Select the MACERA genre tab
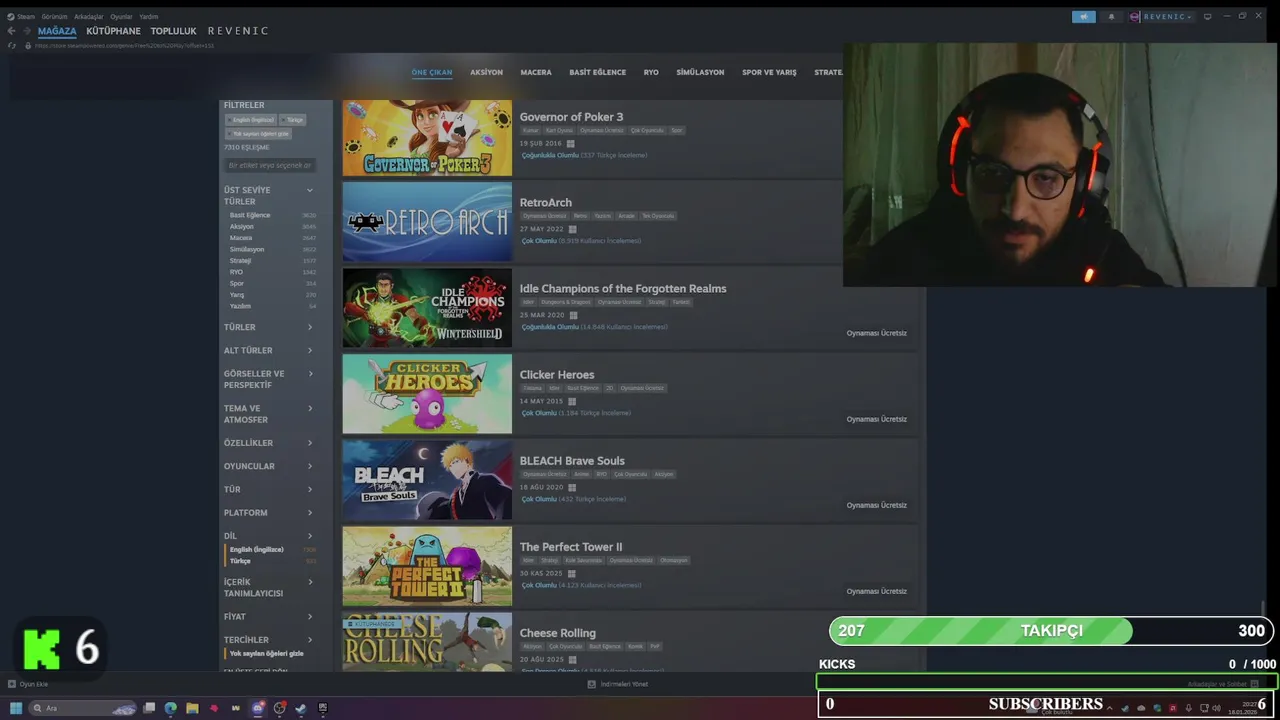Viewport: 1280px width, 720px height. click(x=536, y=72)
